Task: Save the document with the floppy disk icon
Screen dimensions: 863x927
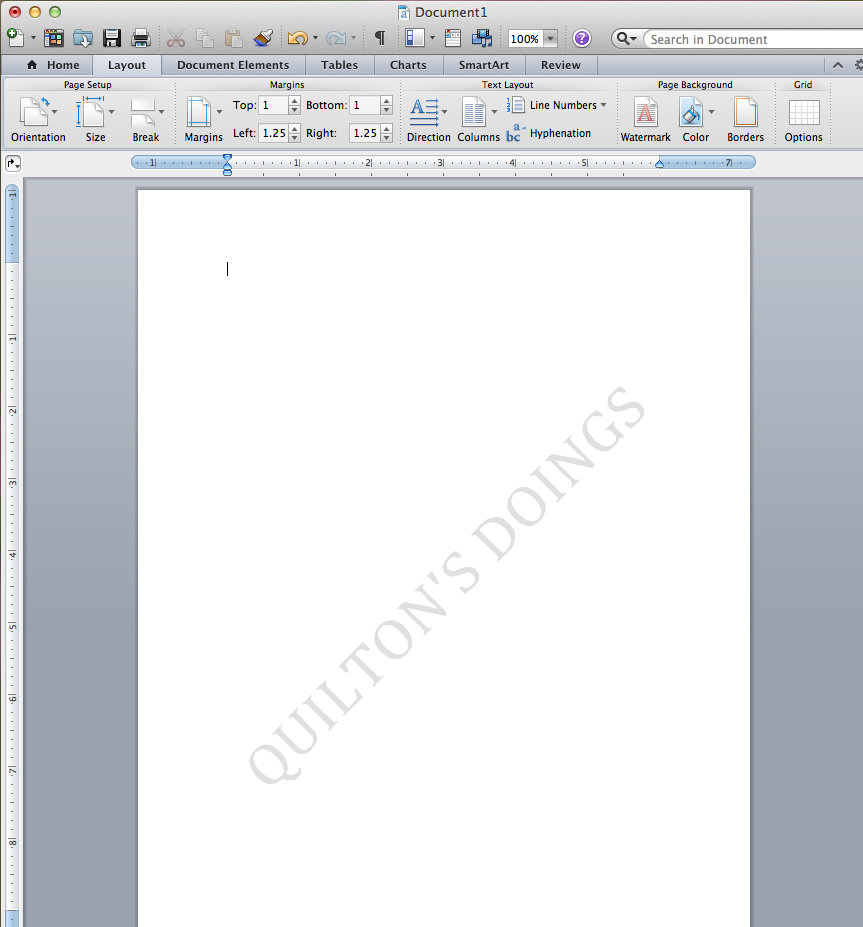Action: point(112,38)
